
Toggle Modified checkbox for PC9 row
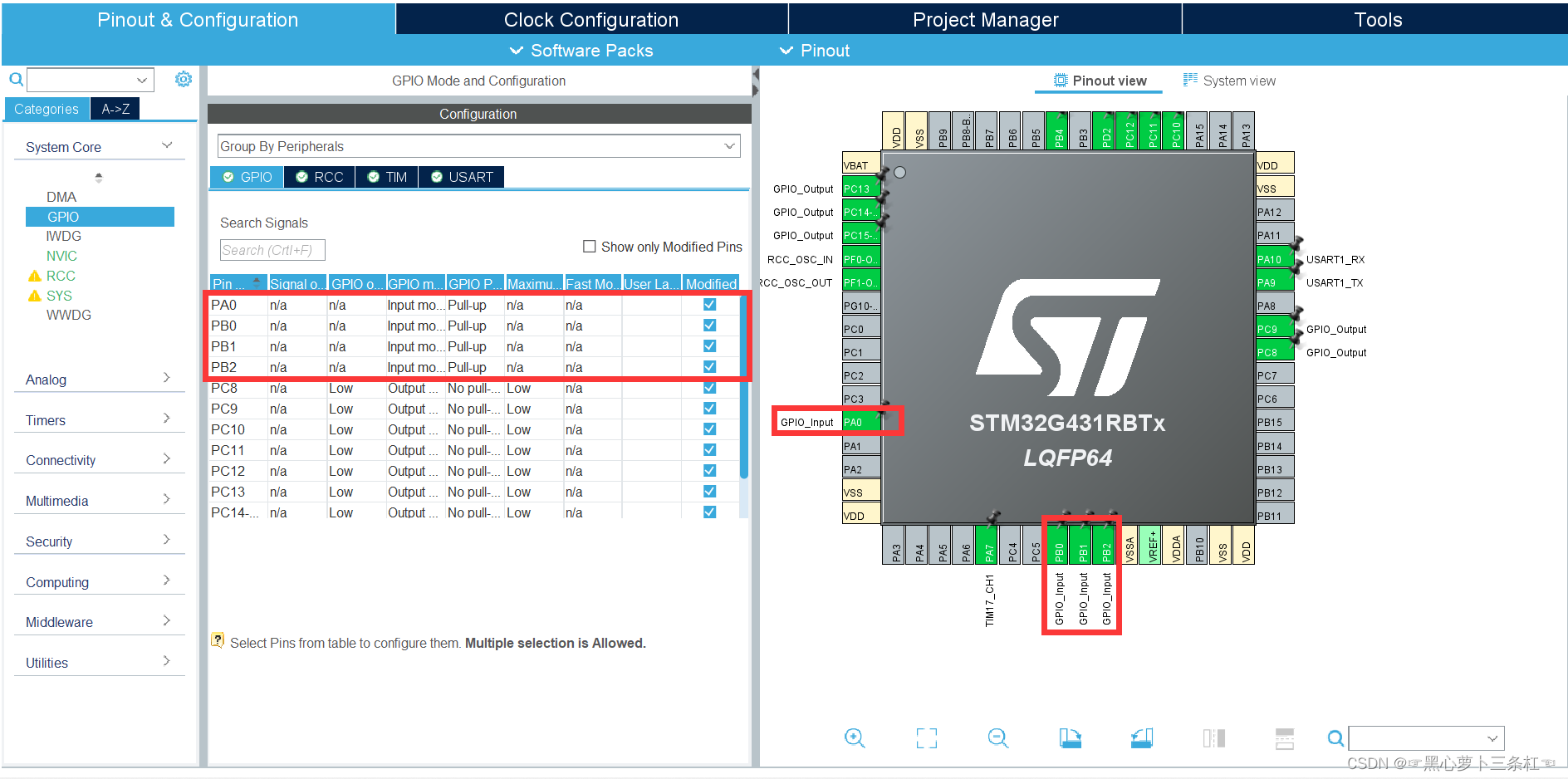[x=709, y=408]
